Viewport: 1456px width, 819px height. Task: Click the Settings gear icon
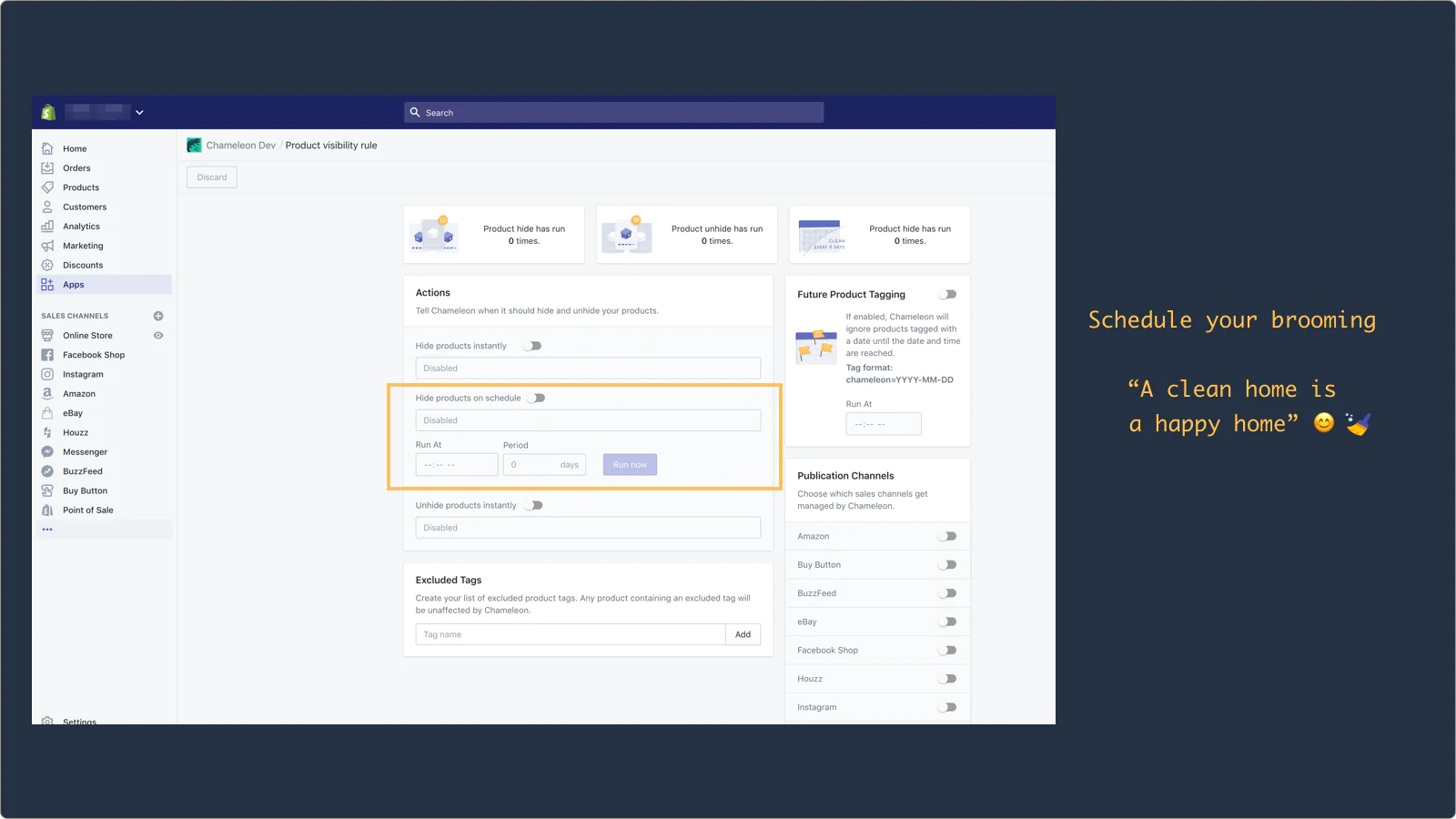(x=47, y=721)
